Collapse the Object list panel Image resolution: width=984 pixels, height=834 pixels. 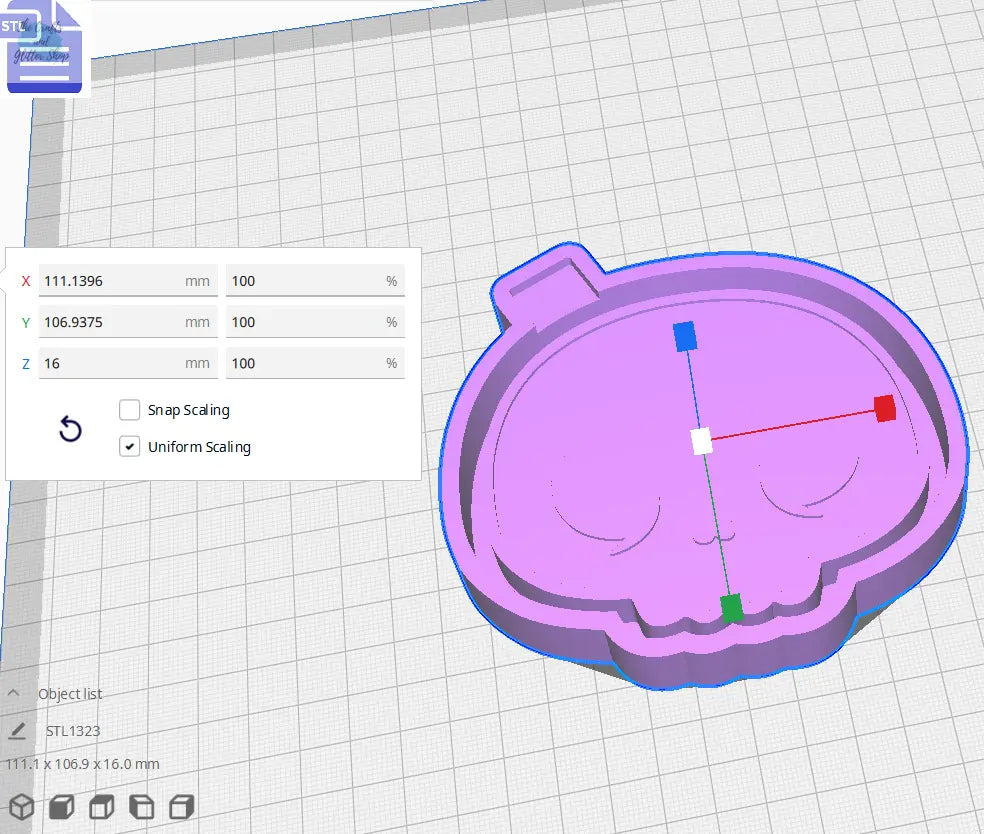click(x=12, y=693)
